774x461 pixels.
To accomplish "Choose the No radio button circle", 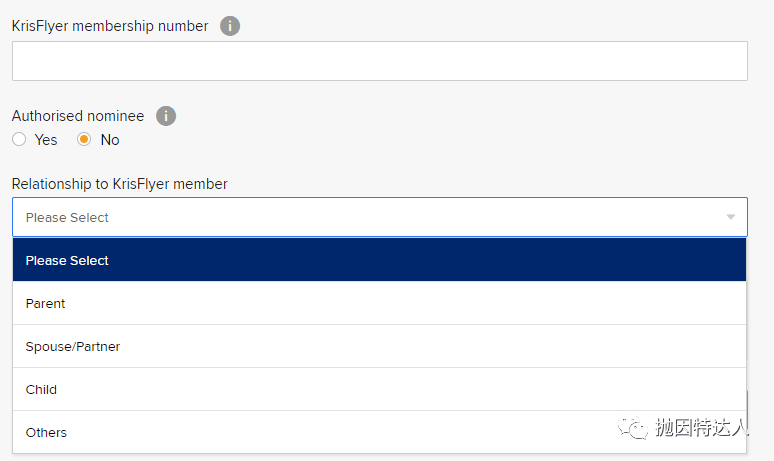I will tap(84, 139).
